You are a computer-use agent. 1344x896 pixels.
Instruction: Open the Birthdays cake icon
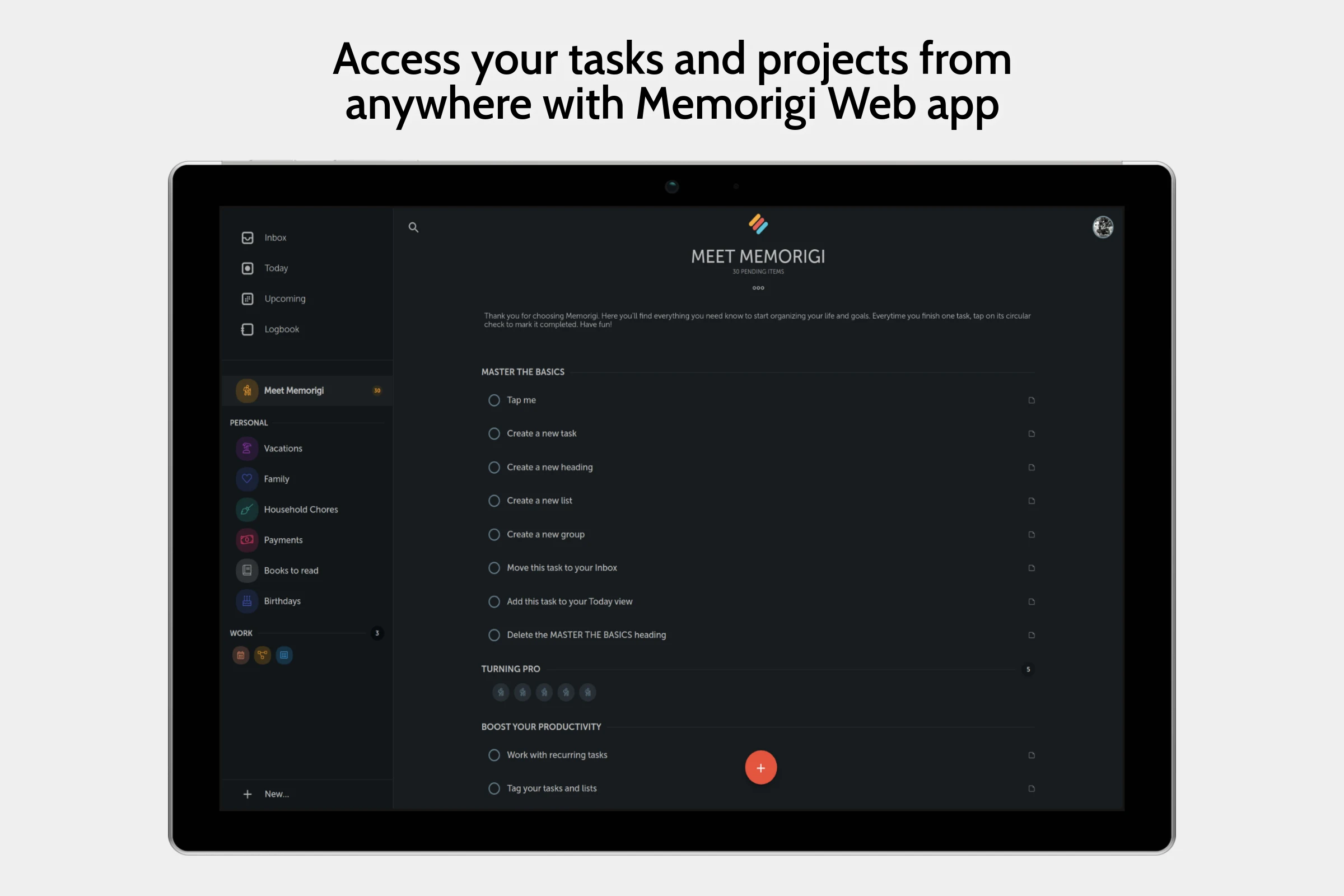[247, 601]
